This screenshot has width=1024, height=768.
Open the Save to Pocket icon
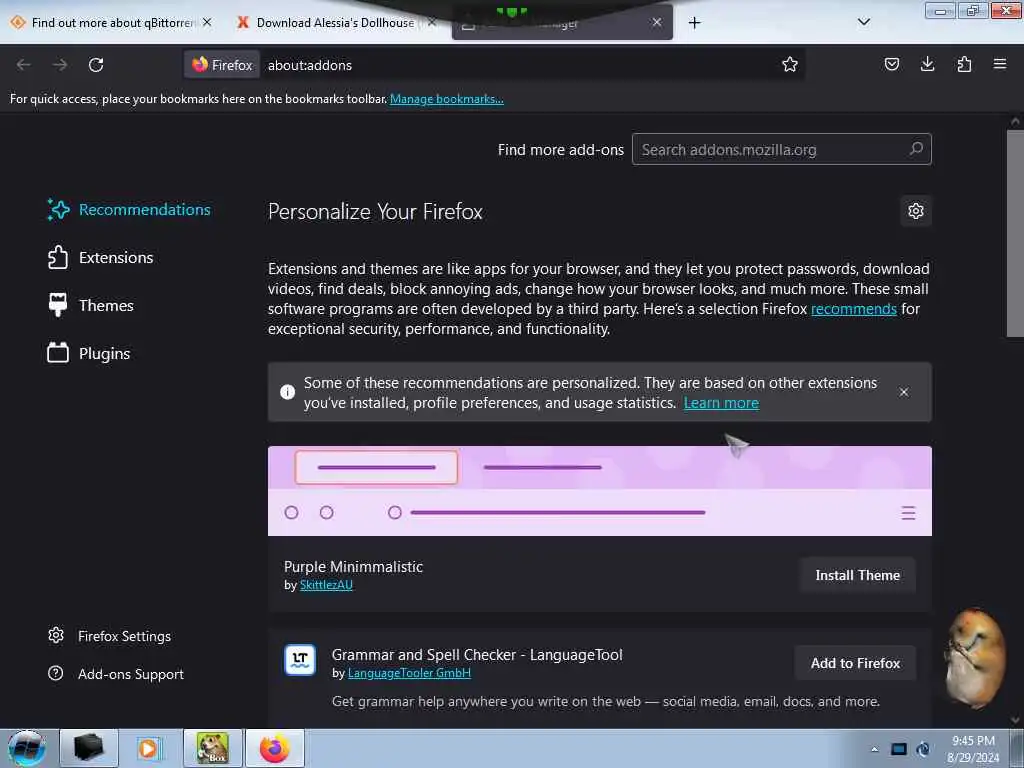[x=891, y=64]
